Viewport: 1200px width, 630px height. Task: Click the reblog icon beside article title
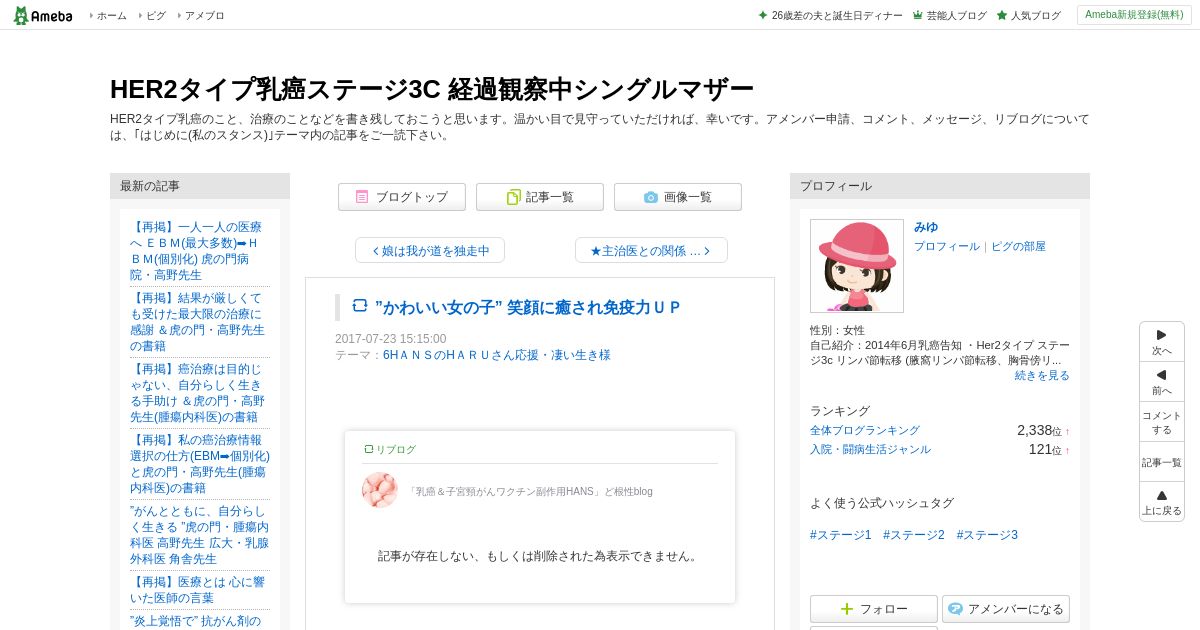tap(360, 306)
